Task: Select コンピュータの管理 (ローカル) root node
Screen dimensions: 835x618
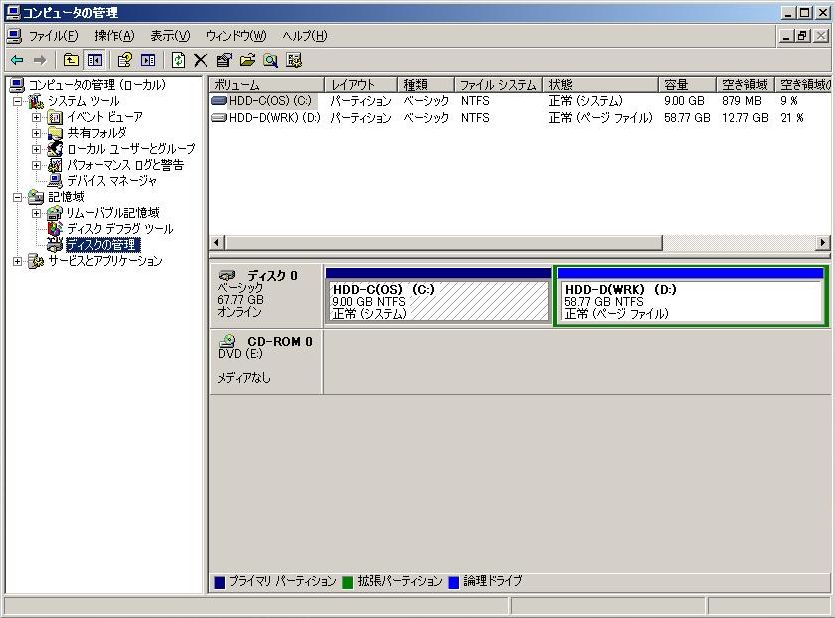Action: coord(97,85)
